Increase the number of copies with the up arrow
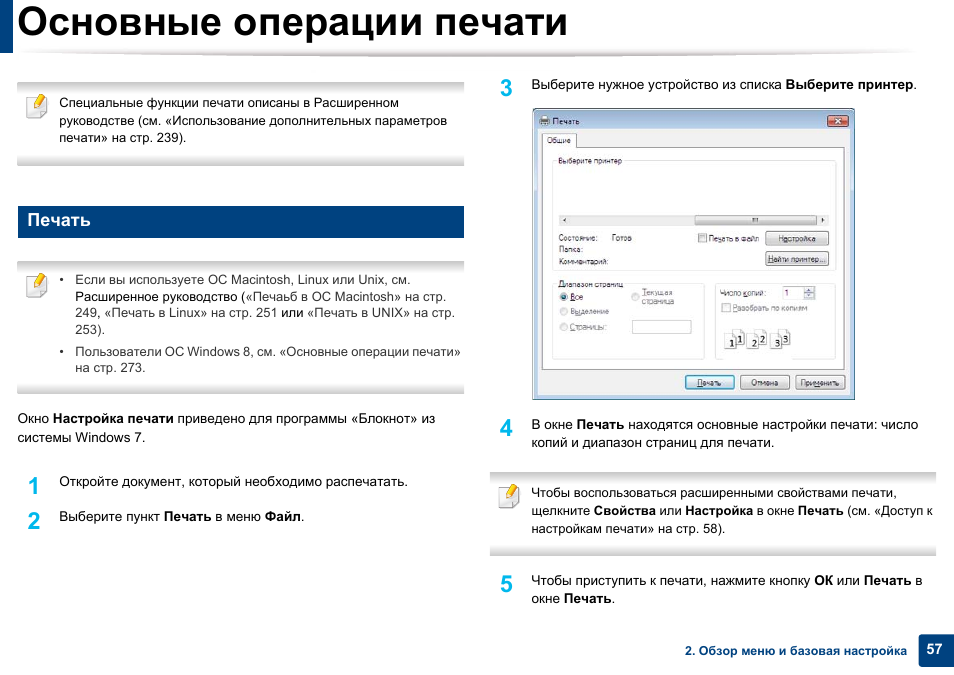This screenshot has width=954, height=675. tap(810, 289)
